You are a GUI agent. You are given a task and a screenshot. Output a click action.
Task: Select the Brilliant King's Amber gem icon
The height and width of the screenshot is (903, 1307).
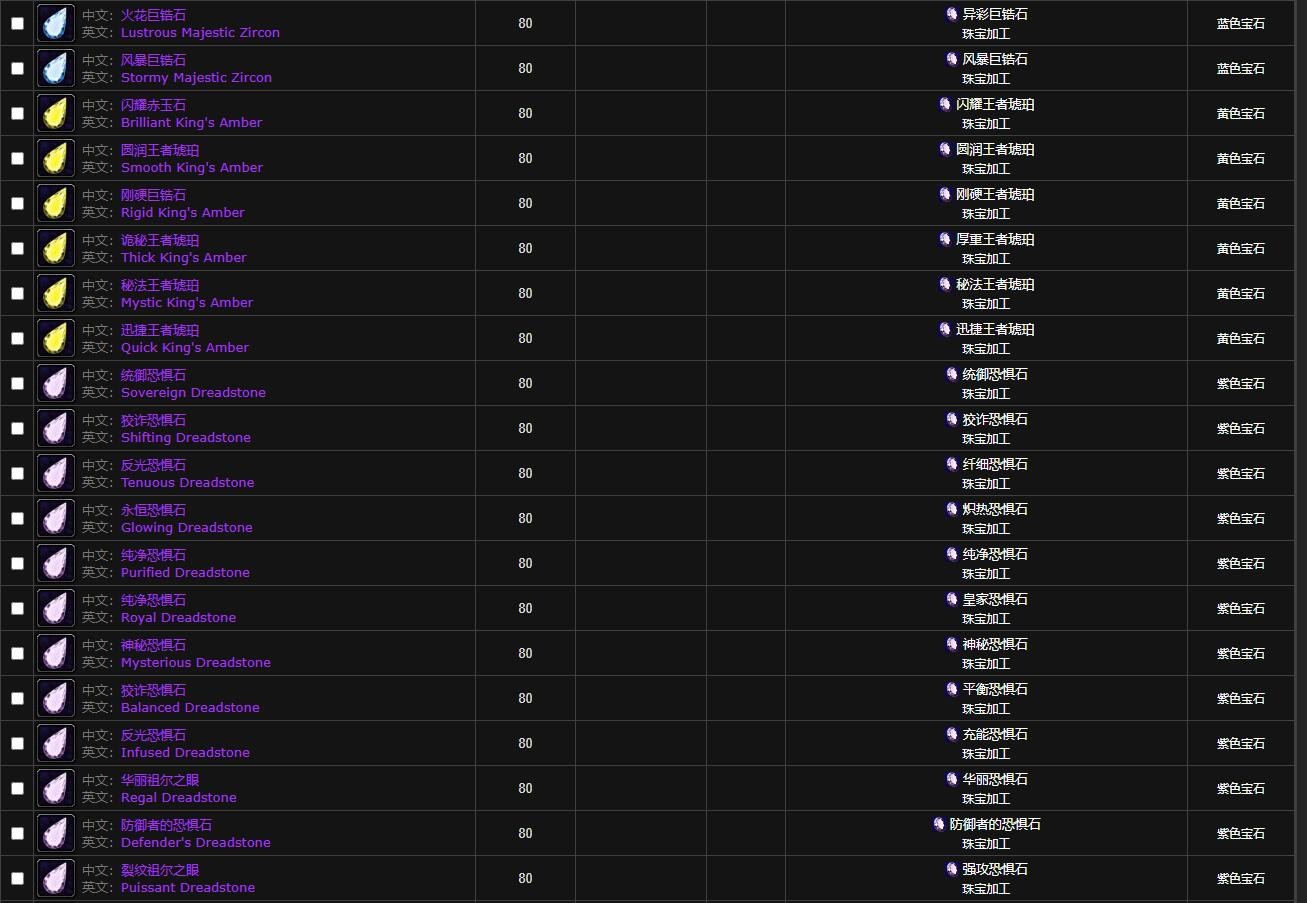click(x=56, y=113)
